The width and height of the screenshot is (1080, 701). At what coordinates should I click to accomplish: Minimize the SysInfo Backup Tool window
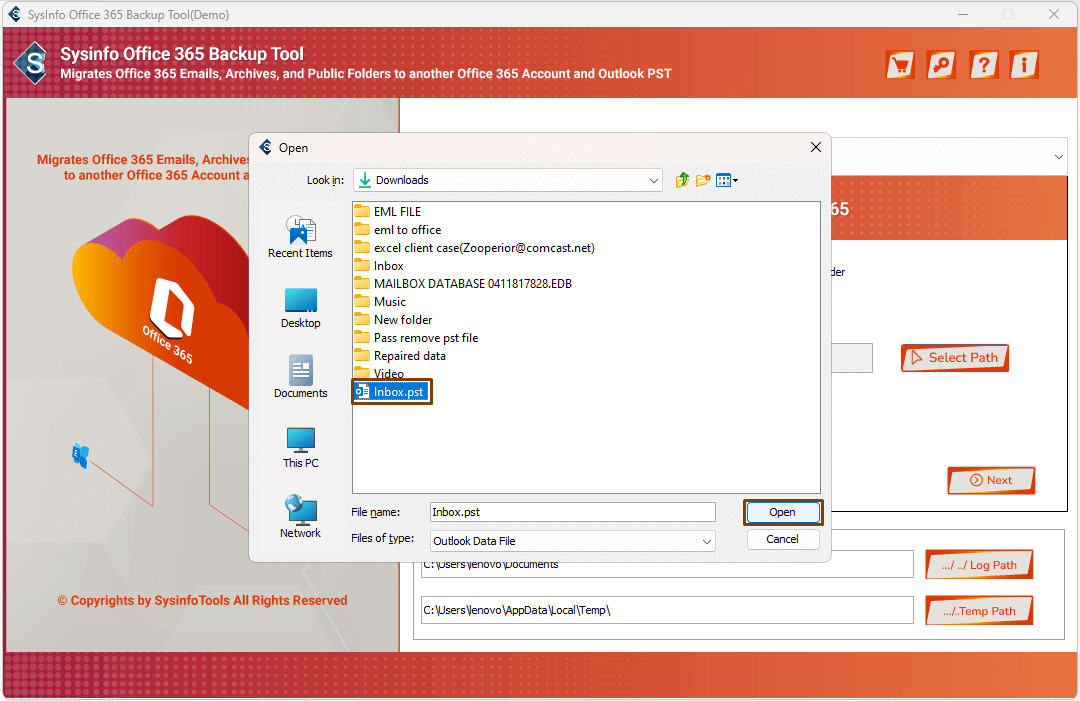[x=963, y=14]
